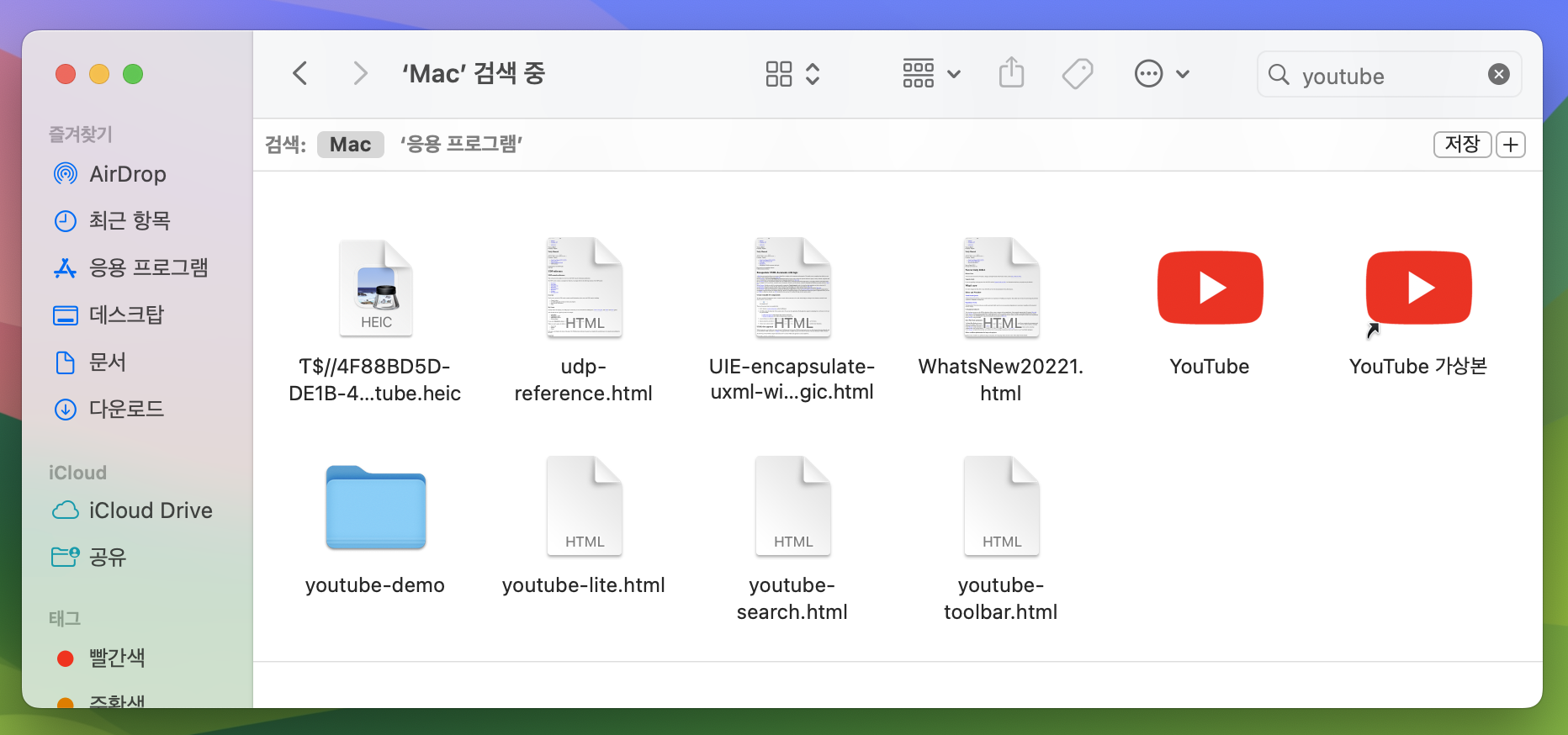Open 데스크탑 in the sidebar
The height and width of the screenshot is (735, 1568).
(109, 315)
